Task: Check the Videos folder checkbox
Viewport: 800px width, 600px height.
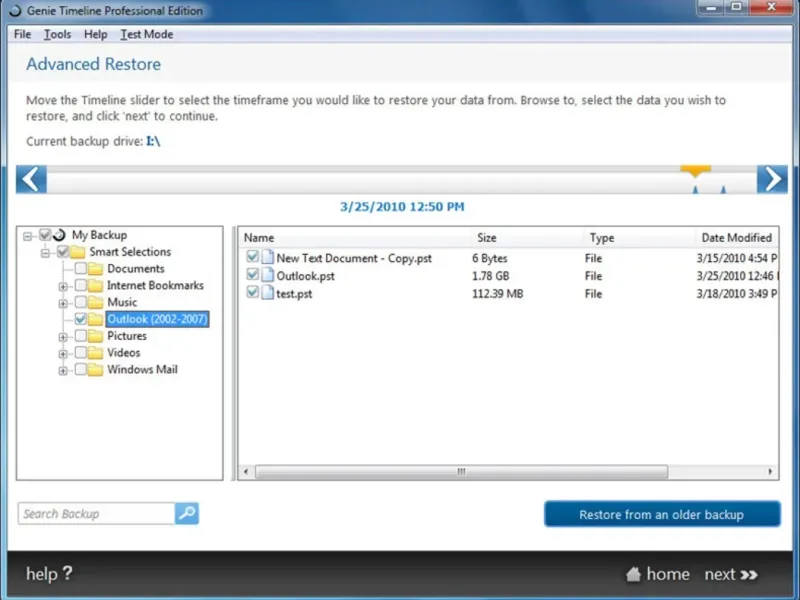Action: click(81, 353)
